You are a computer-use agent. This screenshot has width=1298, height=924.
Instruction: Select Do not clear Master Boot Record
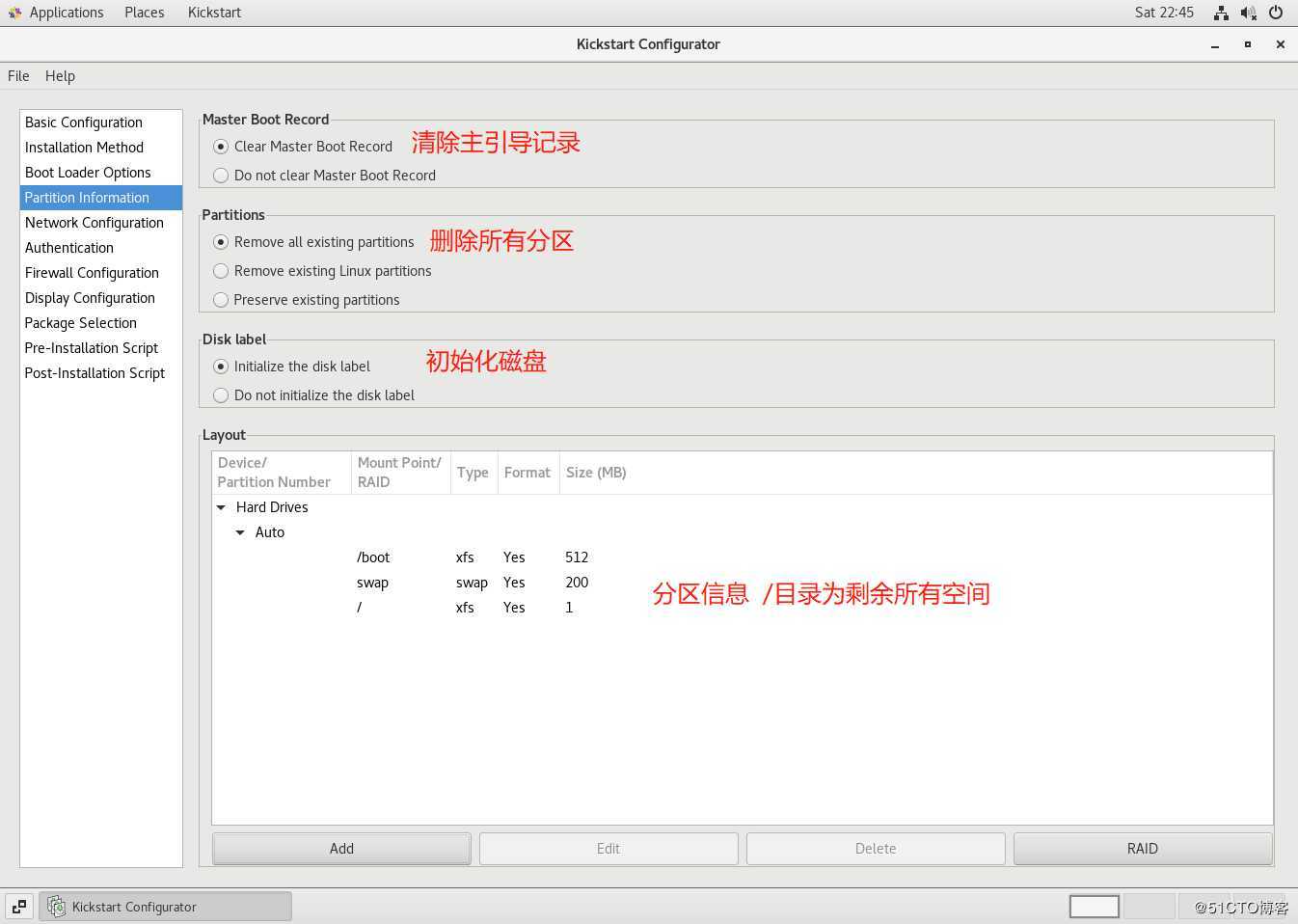(221, 176)
